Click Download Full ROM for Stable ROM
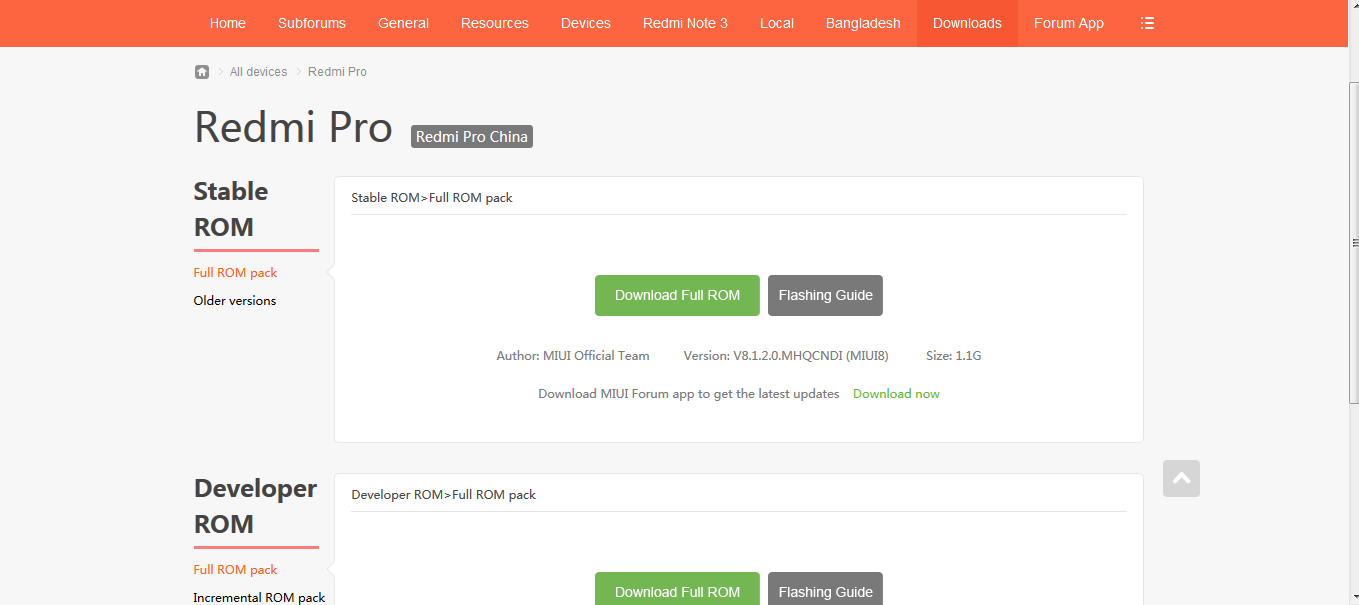Screen dimensions: 1359x605 click(x=677, y=296)
